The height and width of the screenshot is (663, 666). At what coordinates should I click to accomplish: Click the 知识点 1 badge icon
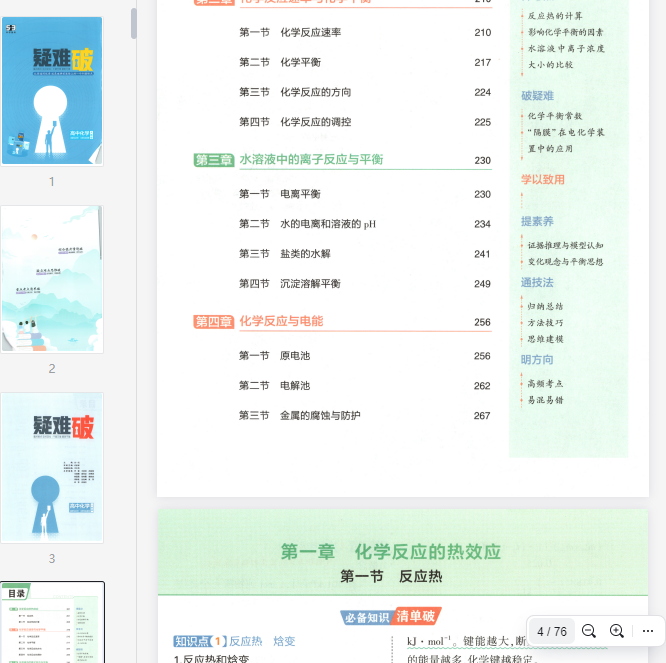[x=199, y=641]
